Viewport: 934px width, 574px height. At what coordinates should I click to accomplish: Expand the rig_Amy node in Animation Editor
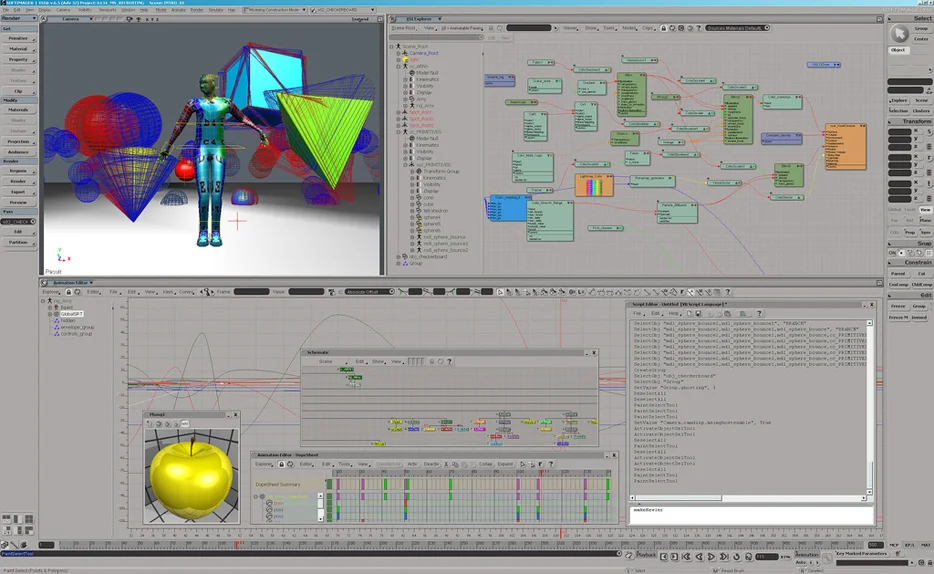click(x=43, y=301)
